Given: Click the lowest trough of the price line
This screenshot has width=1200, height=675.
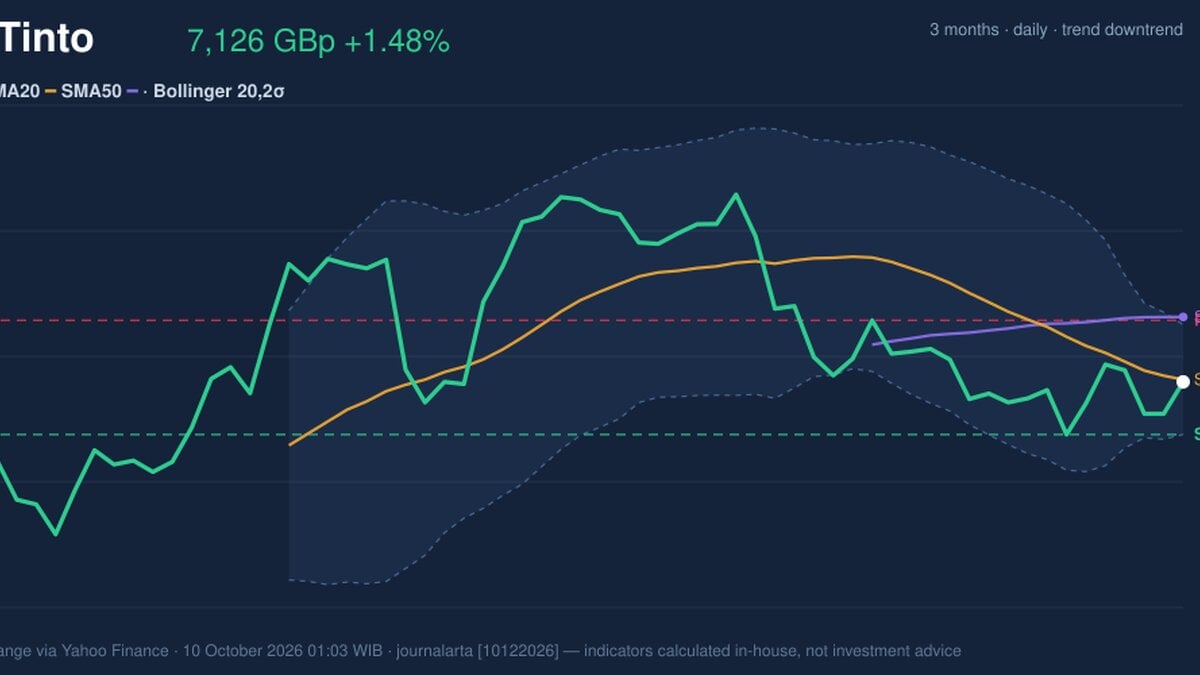Looking at the screenshot, I should tap(56, 534).
